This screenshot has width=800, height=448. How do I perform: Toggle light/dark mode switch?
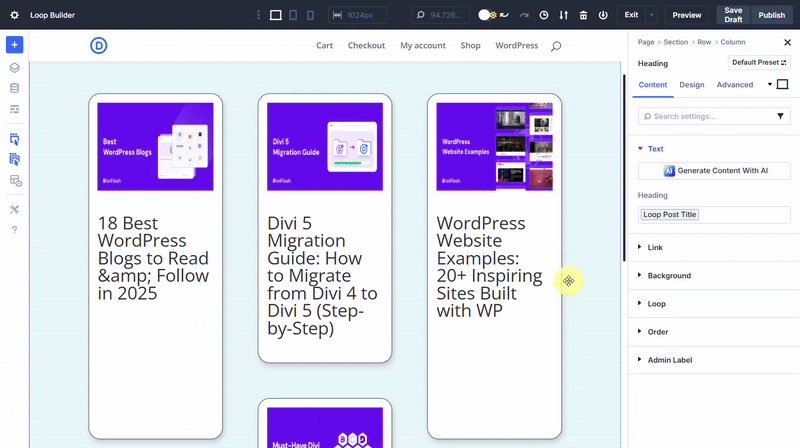[487, 15]
